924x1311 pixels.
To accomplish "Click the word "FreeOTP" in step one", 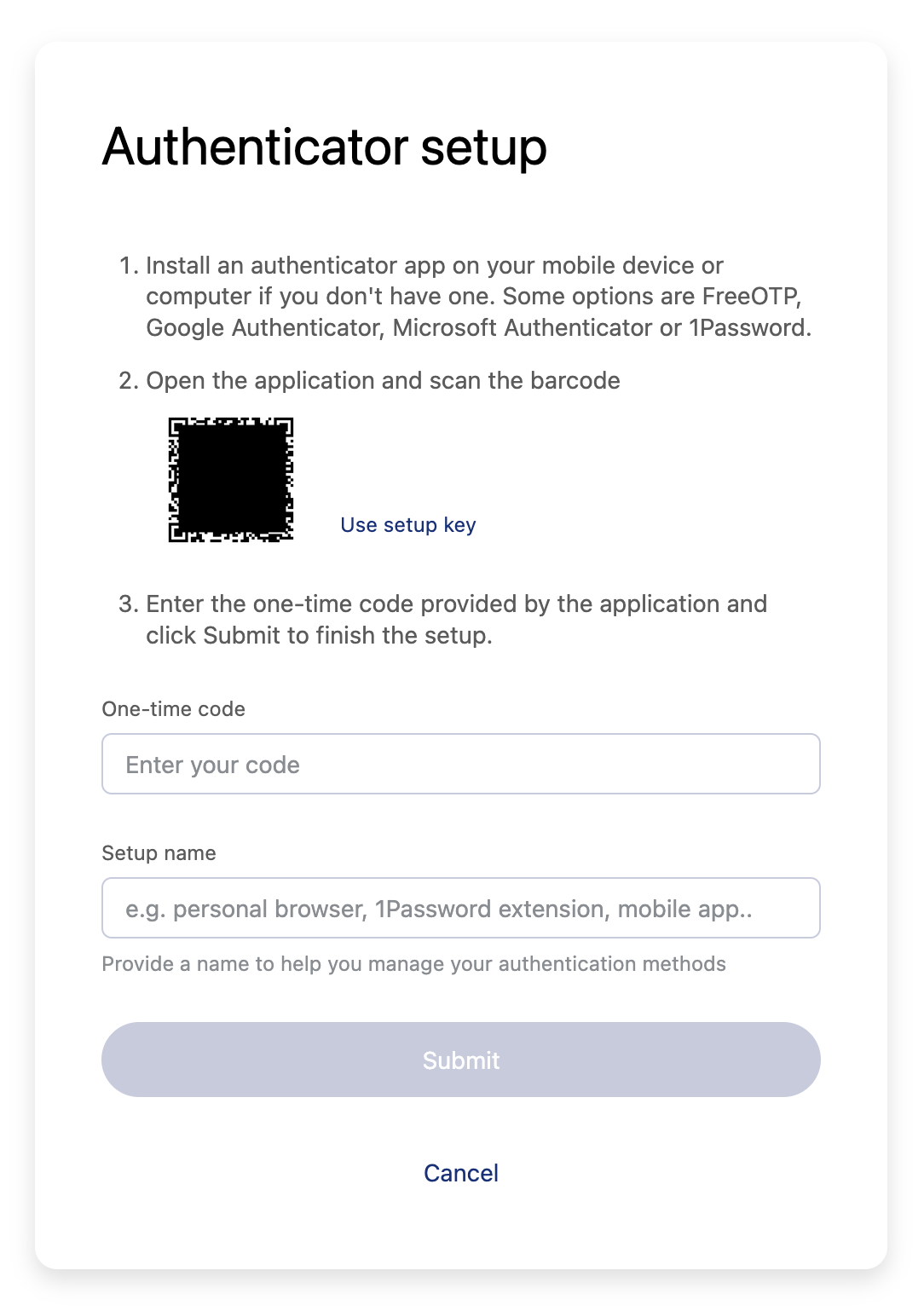I will 750,297.
